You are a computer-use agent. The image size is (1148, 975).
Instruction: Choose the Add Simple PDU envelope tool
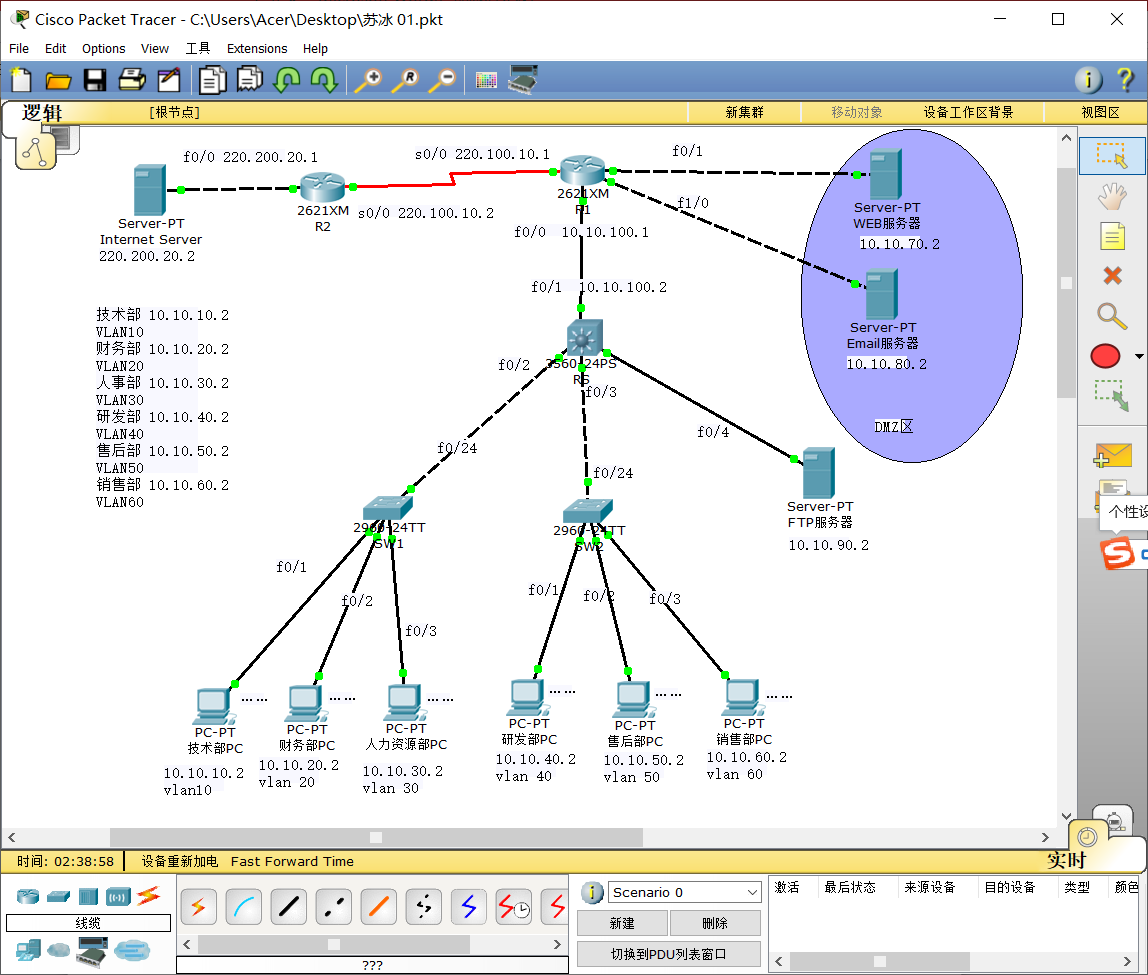click(x=1112, y=456)
